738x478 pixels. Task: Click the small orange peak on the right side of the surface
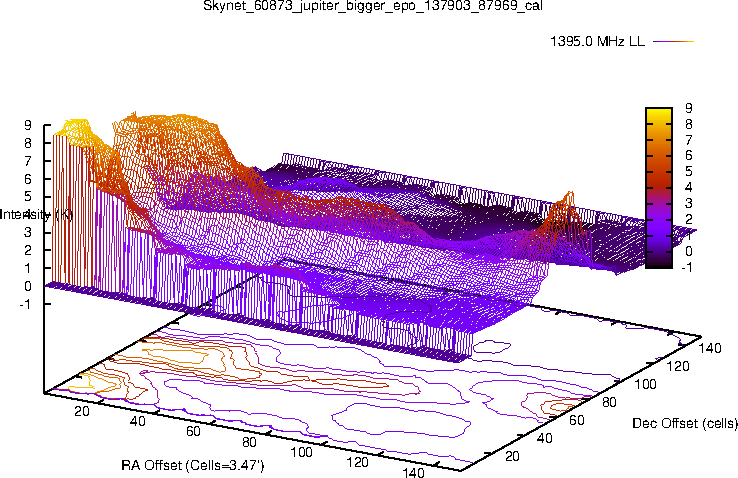coord(566,209)
